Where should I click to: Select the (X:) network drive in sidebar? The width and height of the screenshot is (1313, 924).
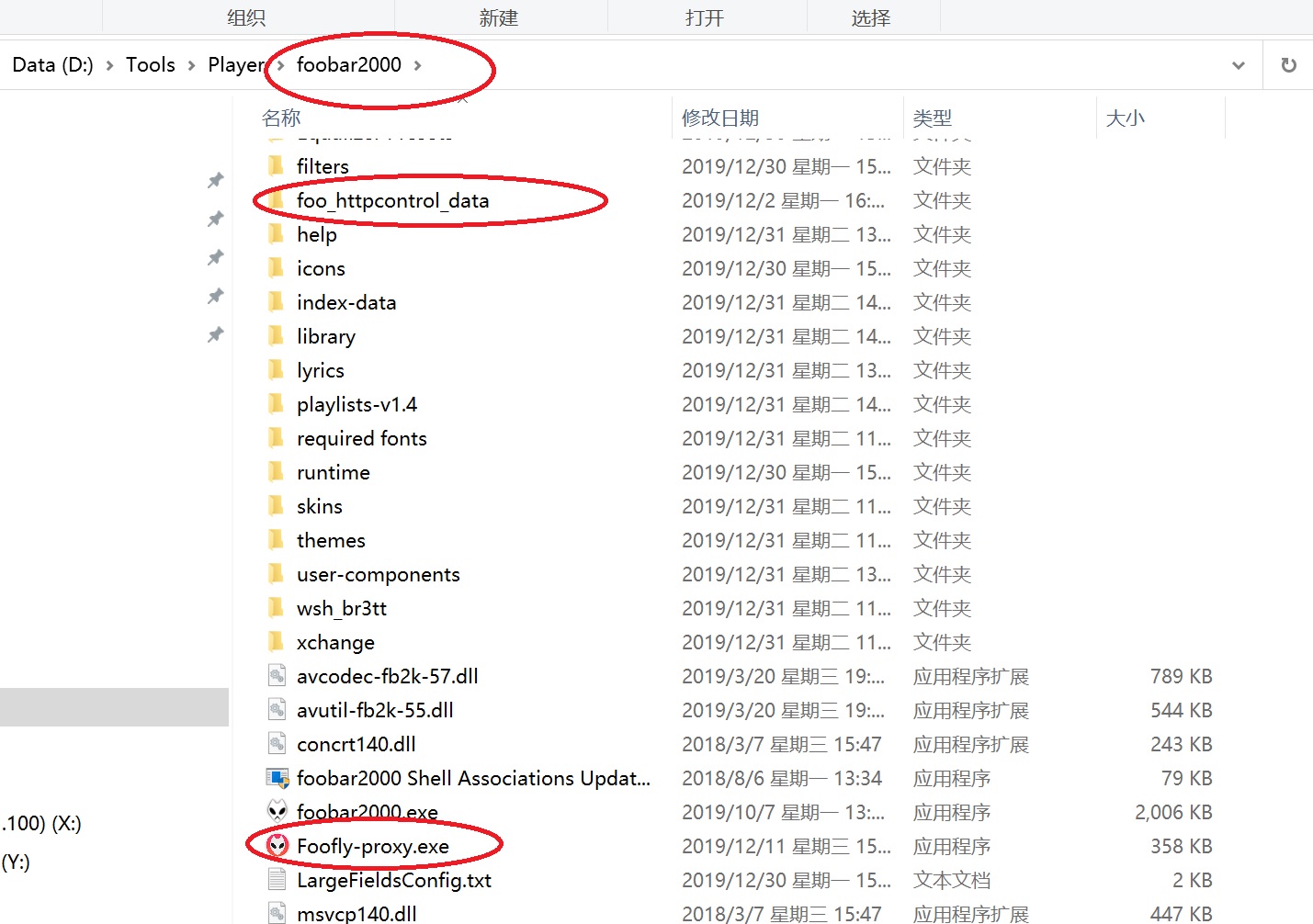(41, 823)
